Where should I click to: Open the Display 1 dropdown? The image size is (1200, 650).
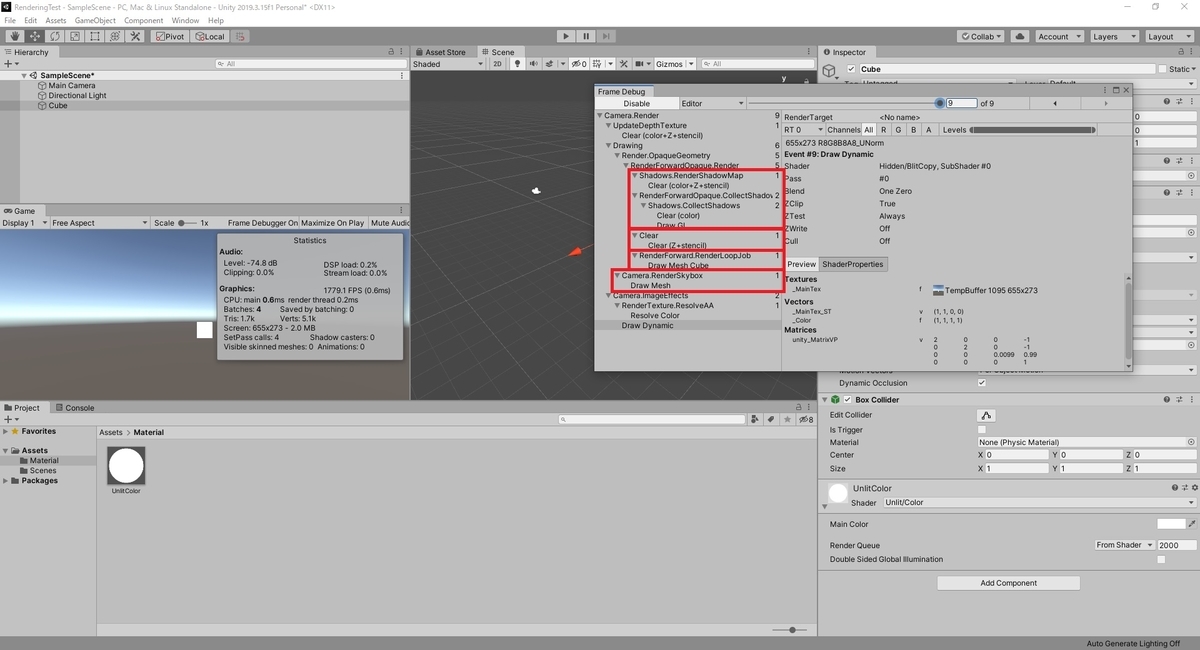[24, 223]
